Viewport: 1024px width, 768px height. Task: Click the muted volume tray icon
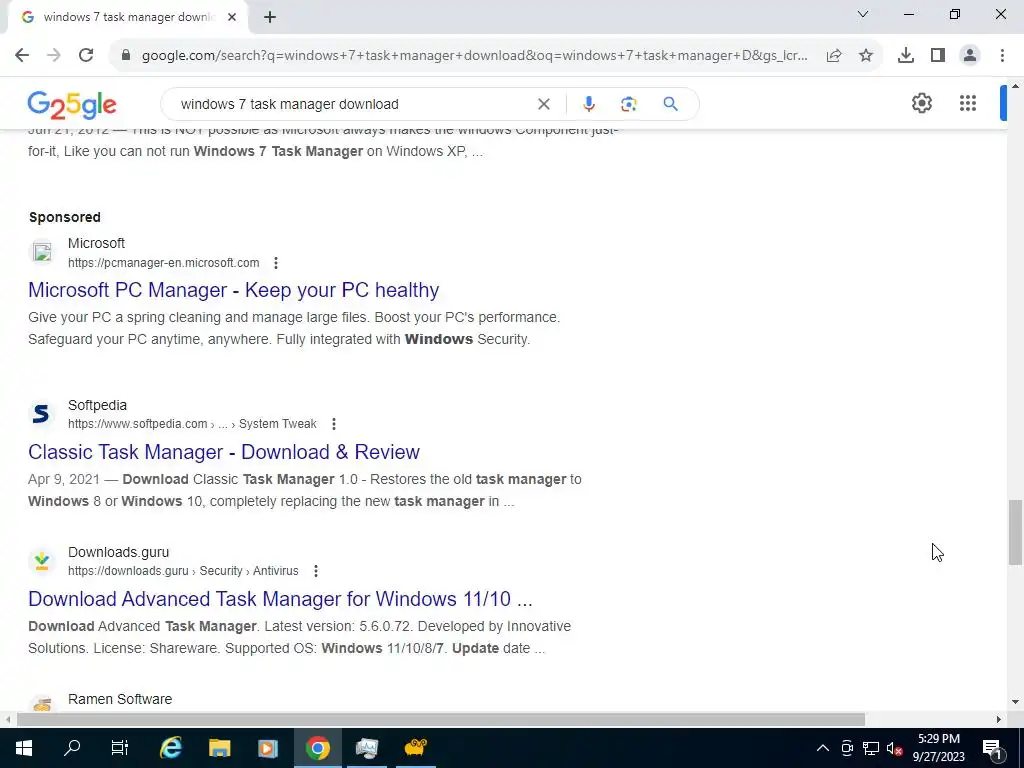tap(895, 748)
